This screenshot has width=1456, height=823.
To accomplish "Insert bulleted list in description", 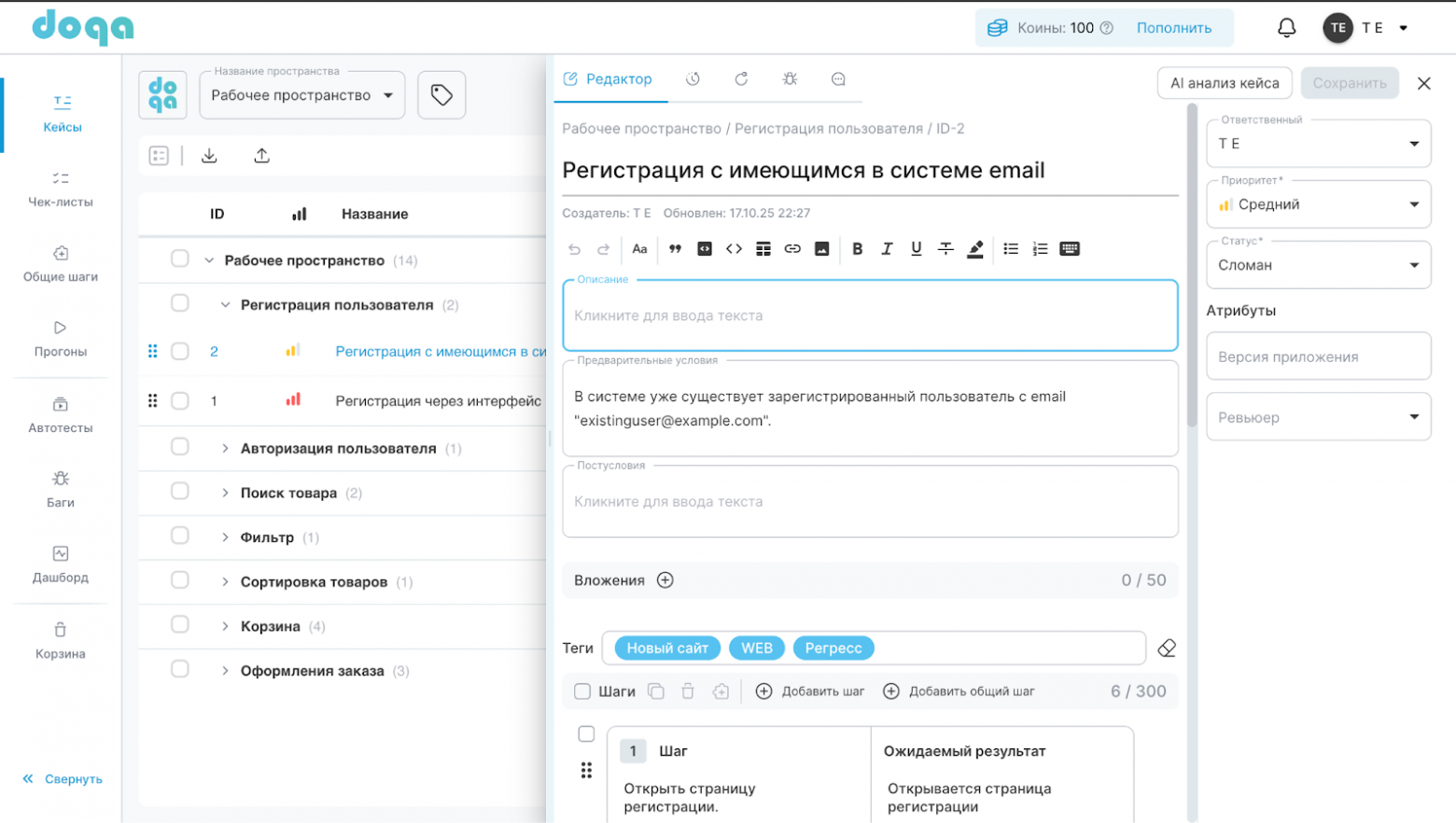I will click(x=1010, y=249).
